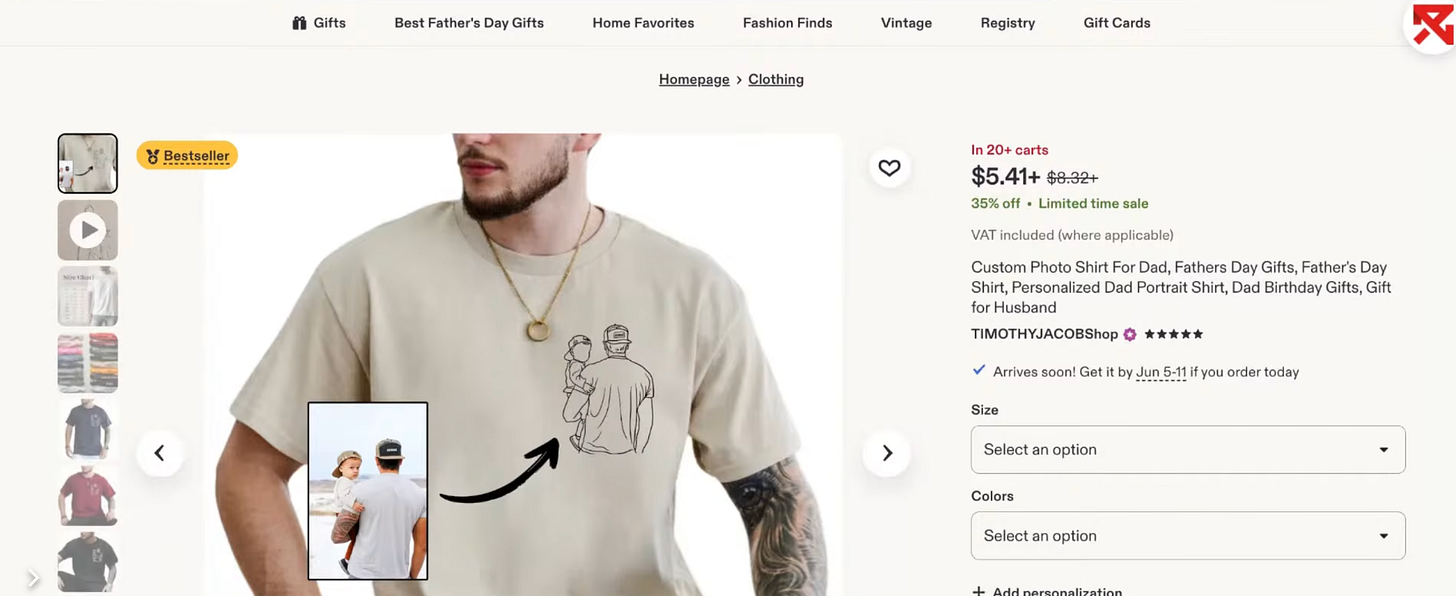Play the product video thumbnail

[x=88, y=230]
